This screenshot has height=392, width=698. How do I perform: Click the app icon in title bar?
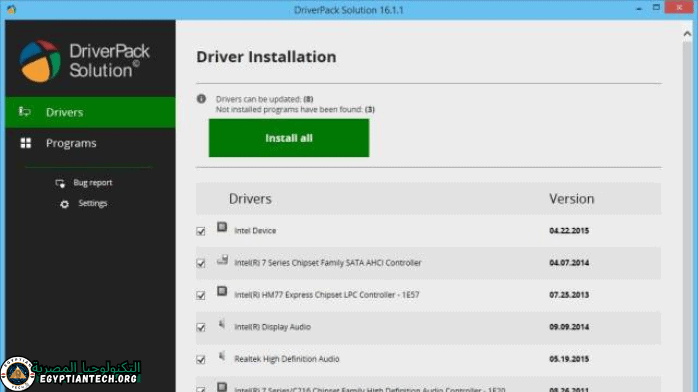pyautogui.click(x=11, y=9)
